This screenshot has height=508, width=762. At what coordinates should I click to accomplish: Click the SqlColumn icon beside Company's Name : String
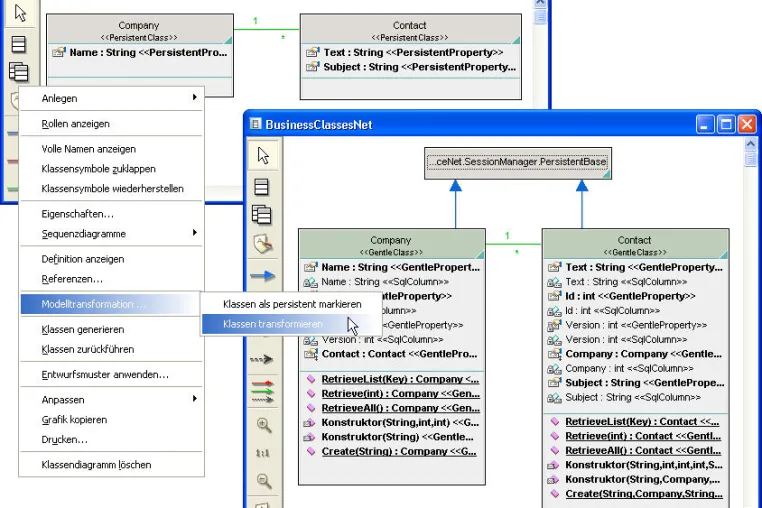311,282
